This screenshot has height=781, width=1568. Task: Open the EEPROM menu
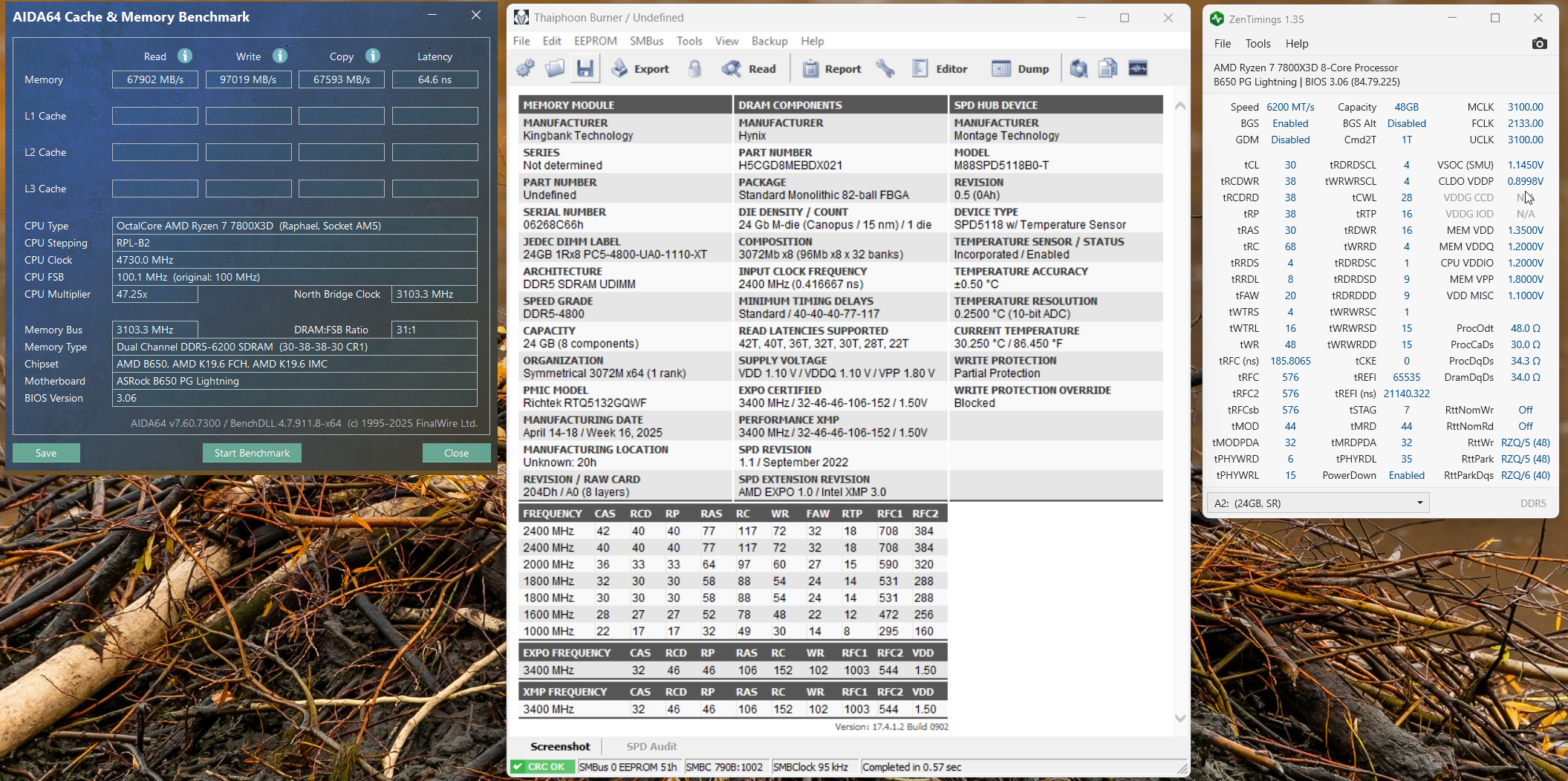pyautogui.click(x=596, y=41)
